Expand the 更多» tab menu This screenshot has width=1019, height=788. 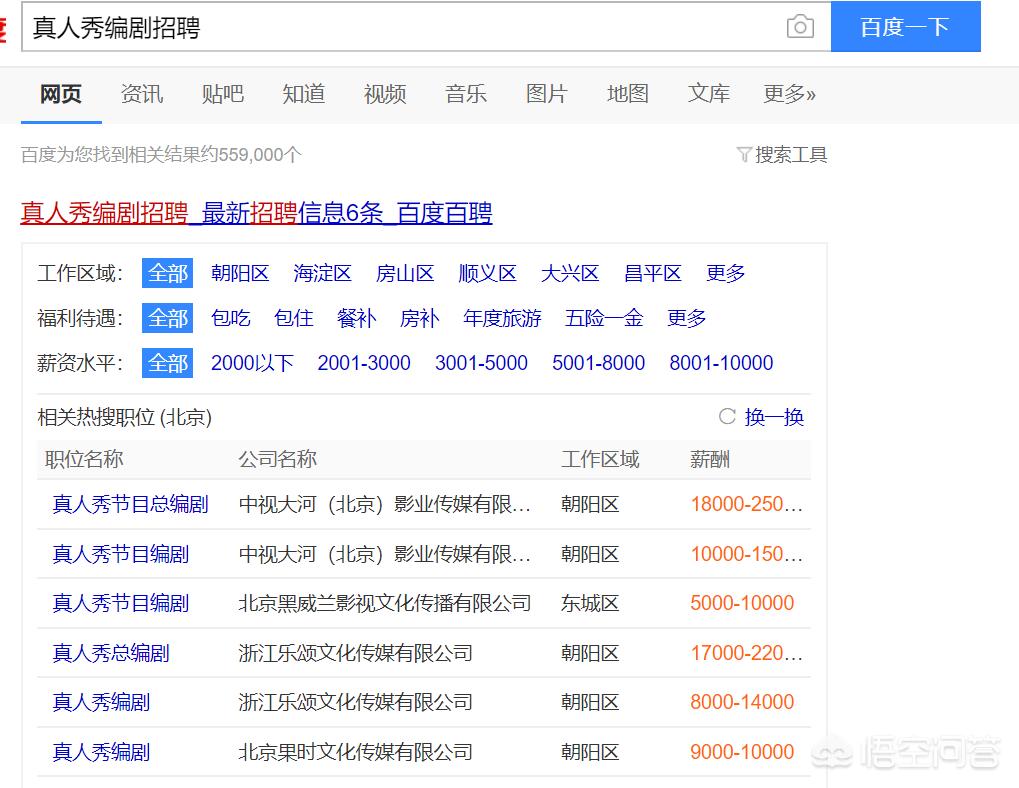(790, 94)
